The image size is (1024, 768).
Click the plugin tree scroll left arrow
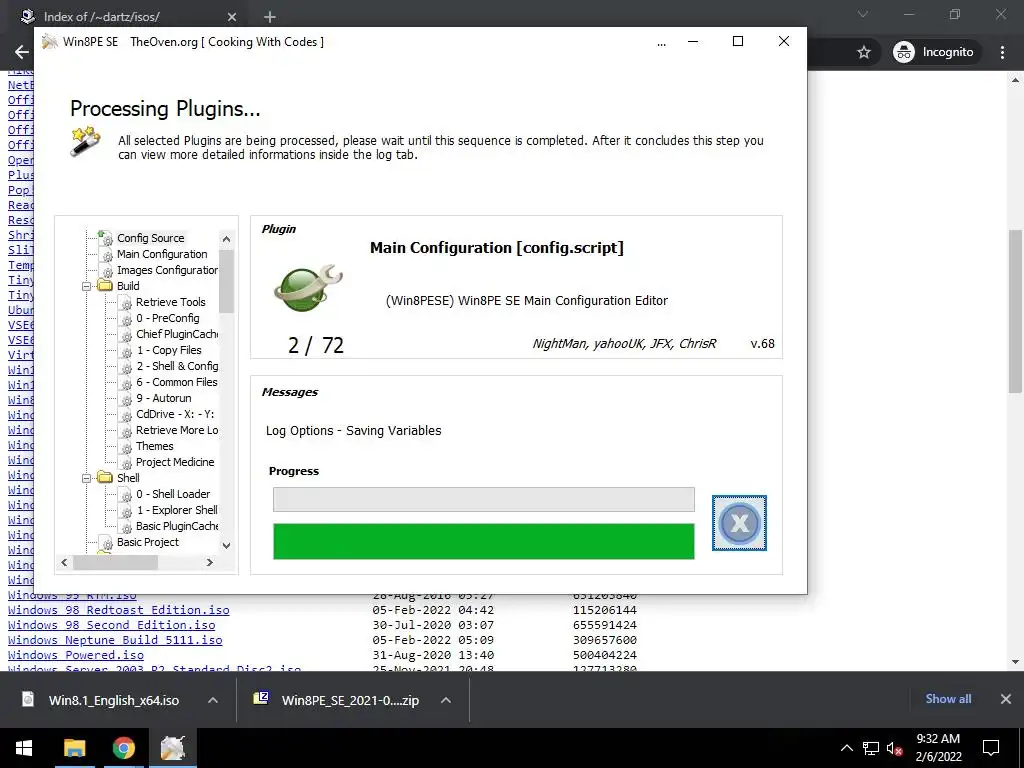(64, 562)
